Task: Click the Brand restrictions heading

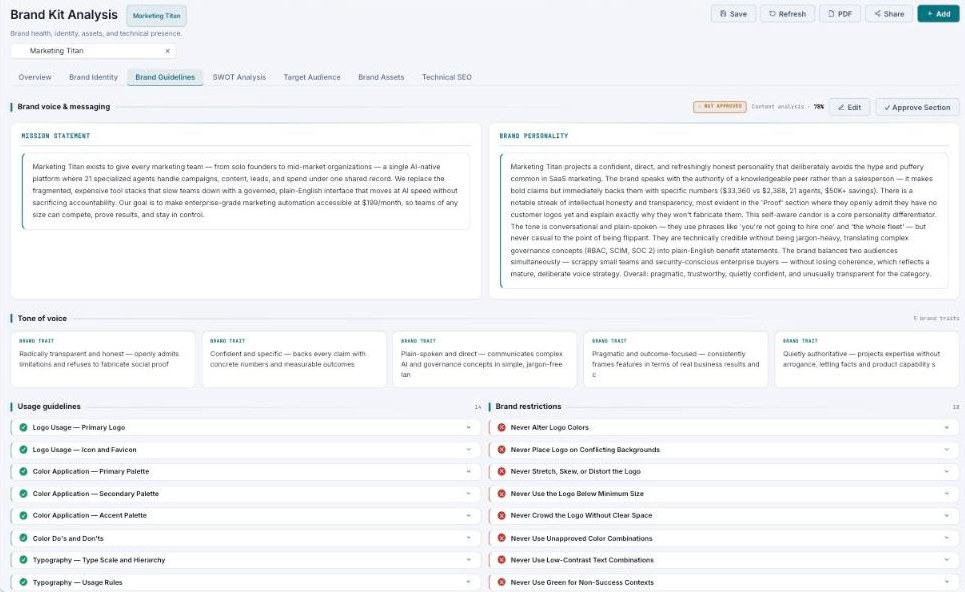Action: 528,406
